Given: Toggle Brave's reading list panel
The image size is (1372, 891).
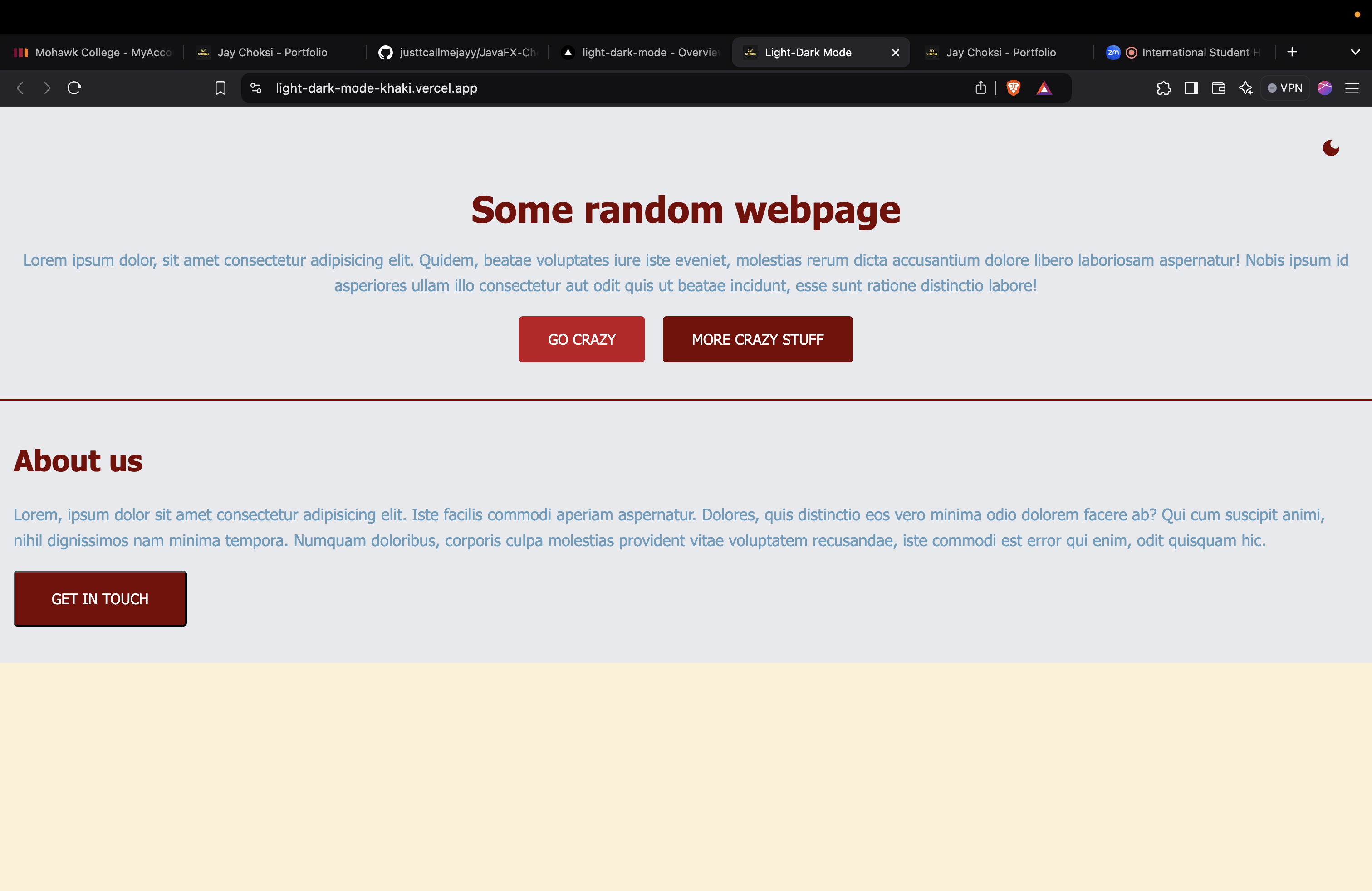Looking at the screenshot, I should coord(1191,88).
